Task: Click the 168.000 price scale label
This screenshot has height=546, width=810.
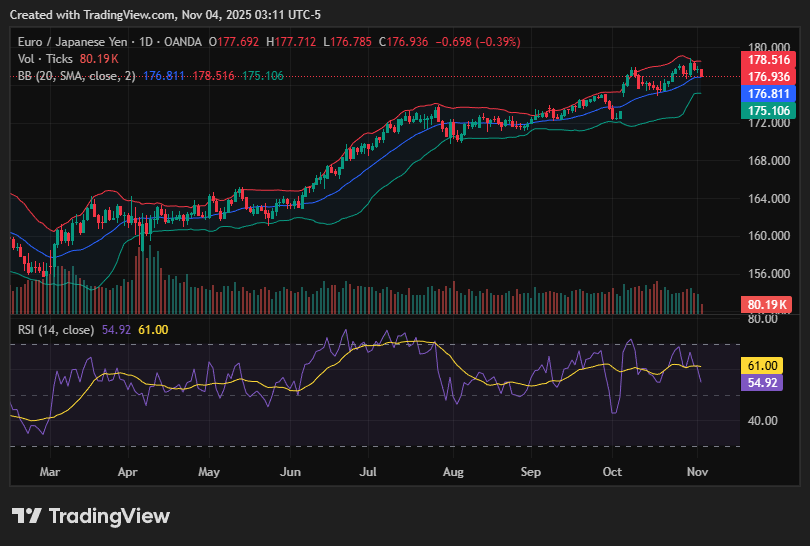Action: 770,161
